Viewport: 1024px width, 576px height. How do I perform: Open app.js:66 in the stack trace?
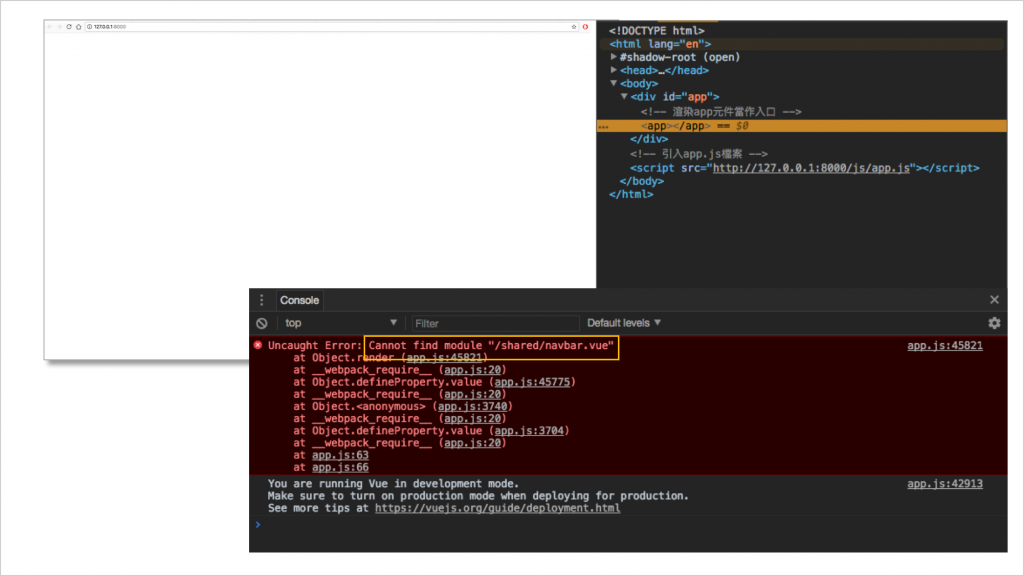(340, 468)
